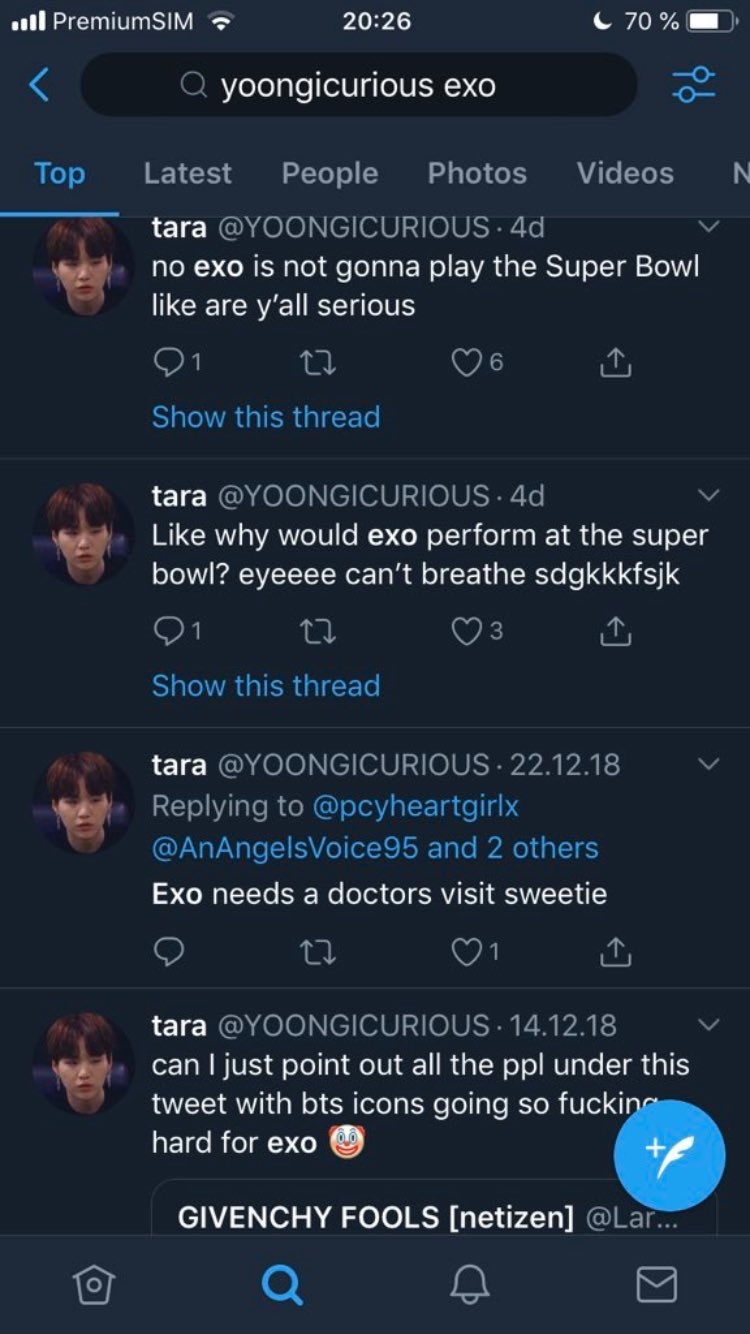The image size is (750, 1334).
Task: Tap the back arrow beside the search bar
Action: [x=39, y=85]
